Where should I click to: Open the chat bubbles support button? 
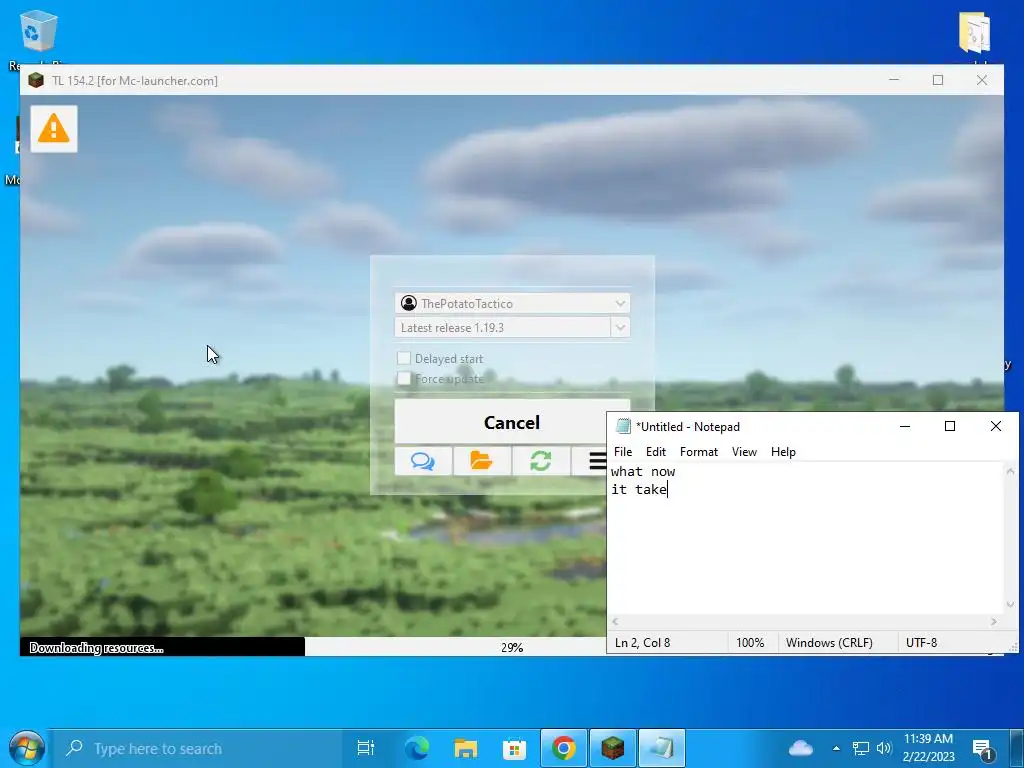(x=423, y=461)
